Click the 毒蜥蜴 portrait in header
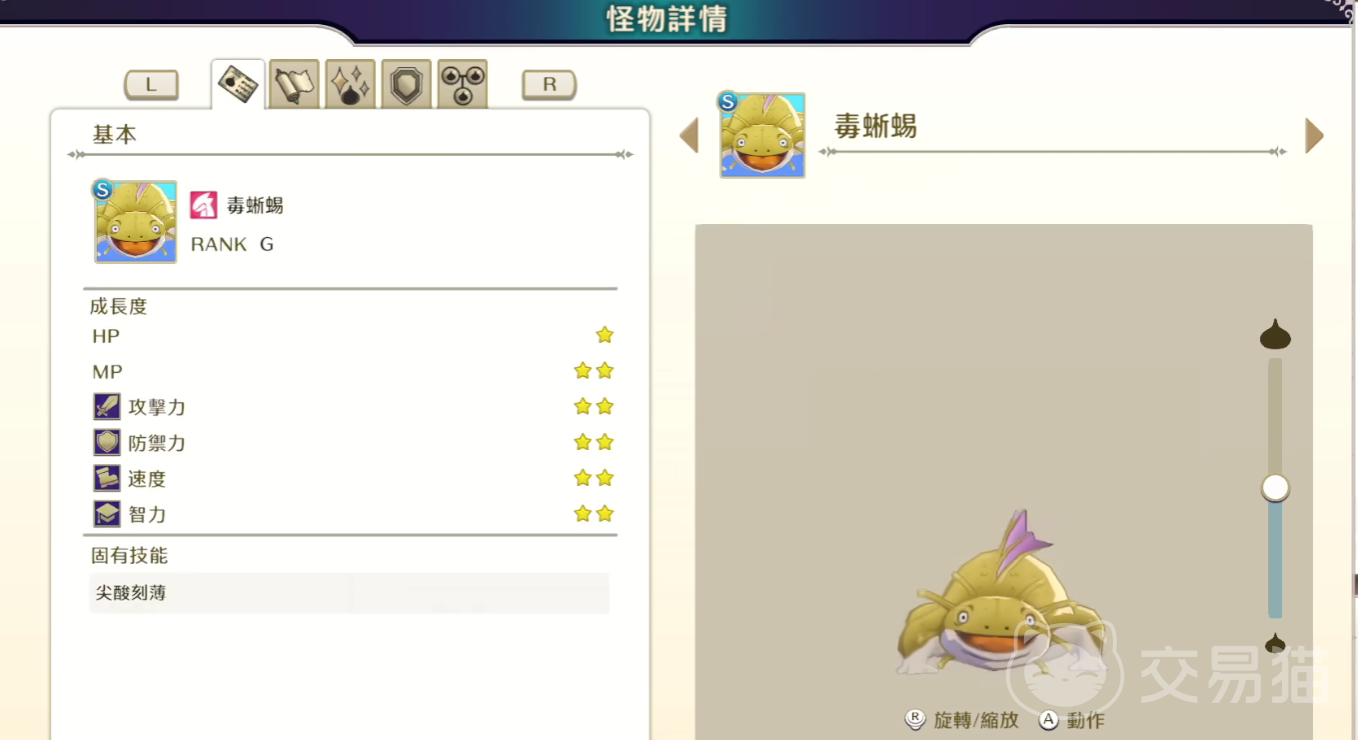 tap(762, 135)
